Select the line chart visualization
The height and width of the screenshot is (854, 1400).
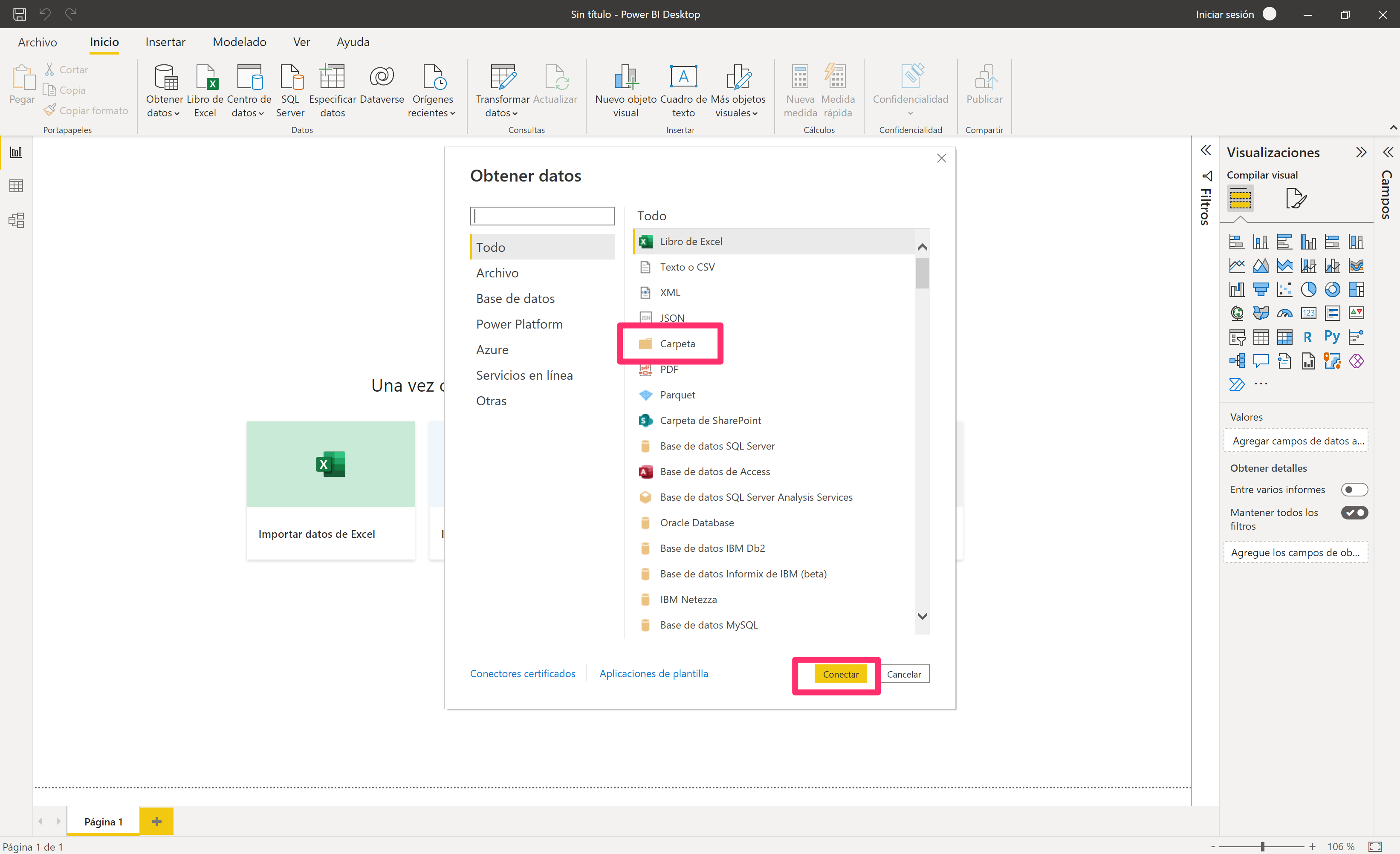(1236, 266)
